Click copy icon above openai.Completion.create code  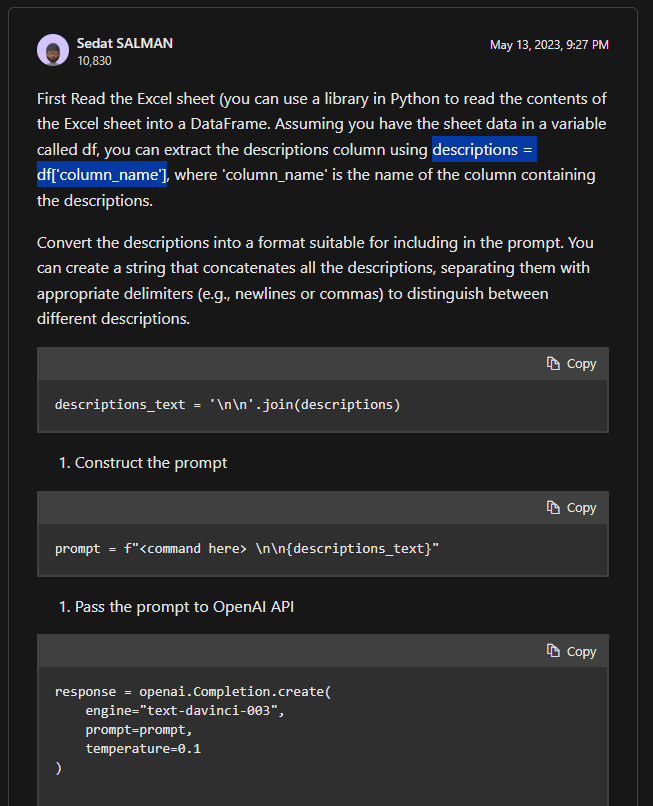click(x=553, y=652)
